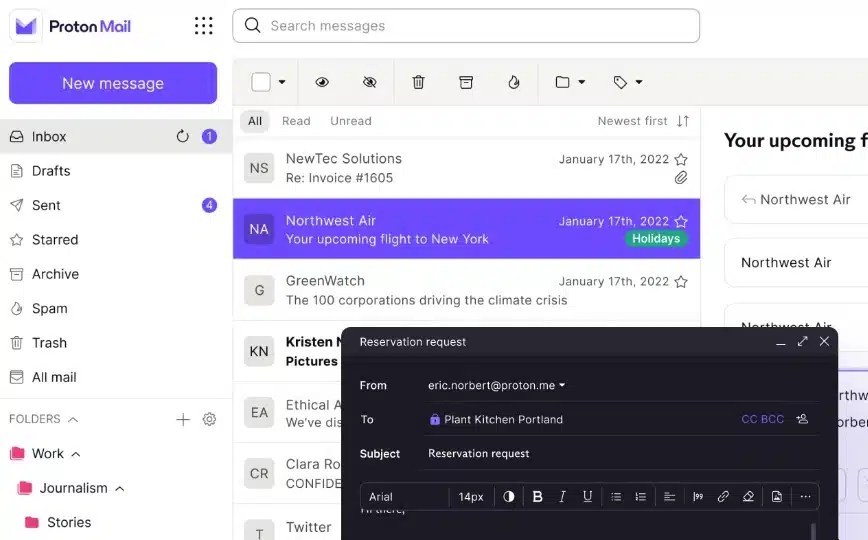Mark as unread with crossed-eye icon

click(x=369, y=82)
